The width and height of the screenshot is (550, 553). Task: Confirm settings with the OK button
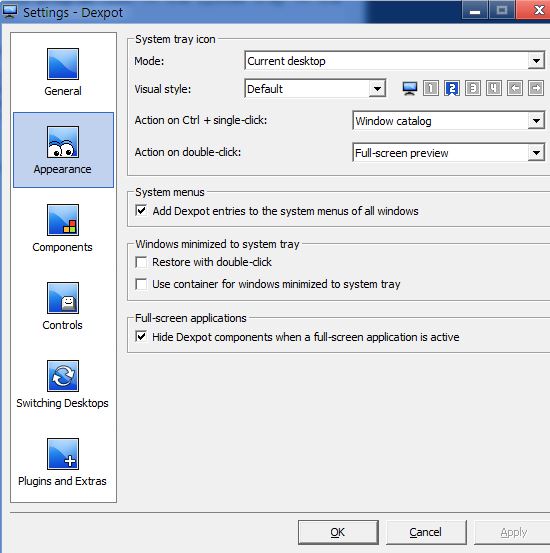[338, 532]
